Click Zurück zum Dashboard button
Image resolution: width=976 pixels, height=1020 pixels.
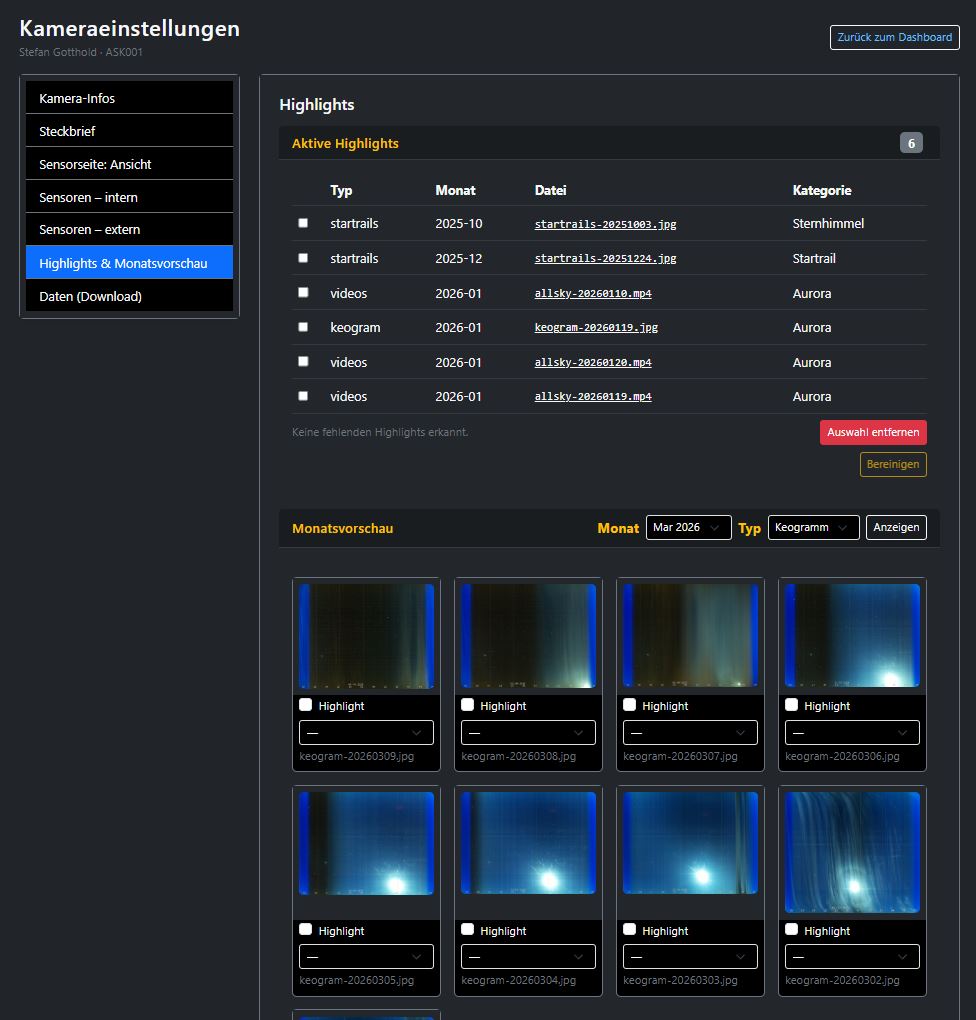[x=894, y=37]
